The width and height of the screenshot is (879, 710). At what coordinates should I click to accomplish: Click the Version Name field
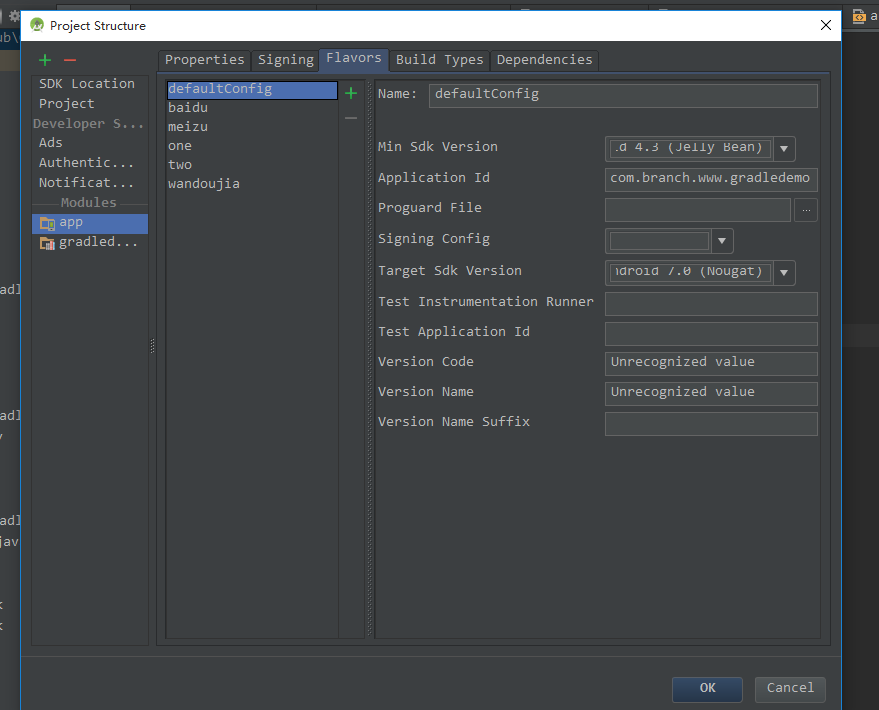coord(711,393)
